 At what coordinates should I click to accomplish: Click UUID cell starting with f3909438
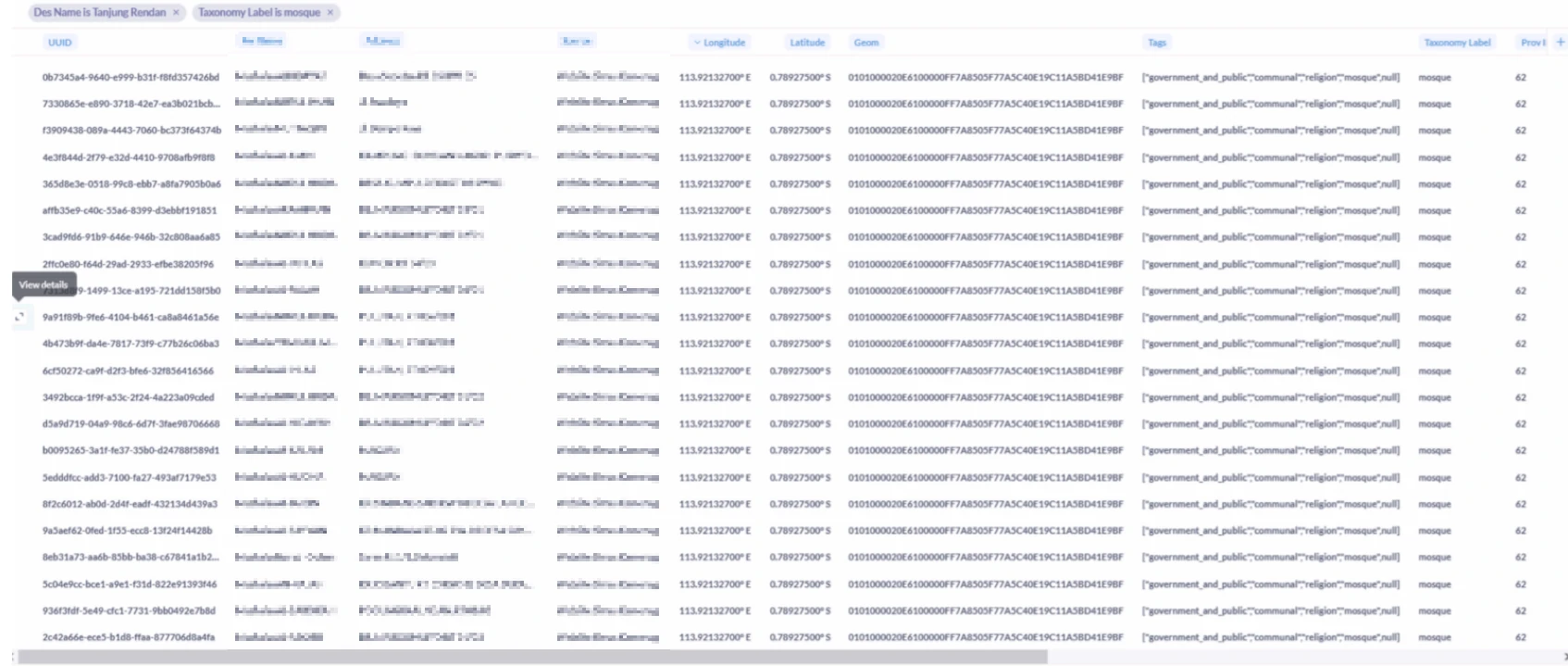pos(131,131)
